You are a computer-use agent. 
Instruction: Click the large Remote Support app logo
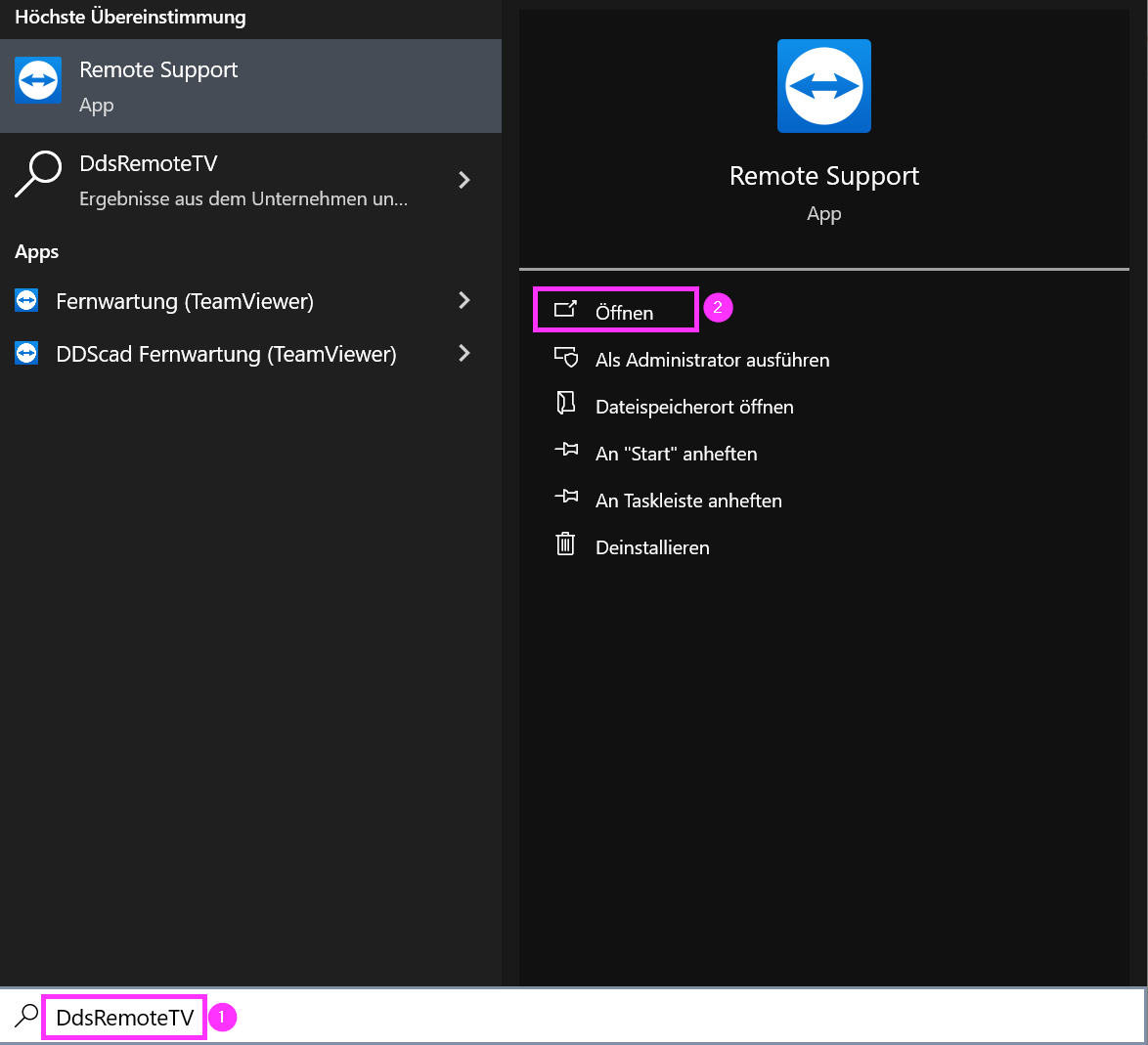(823, 86)
